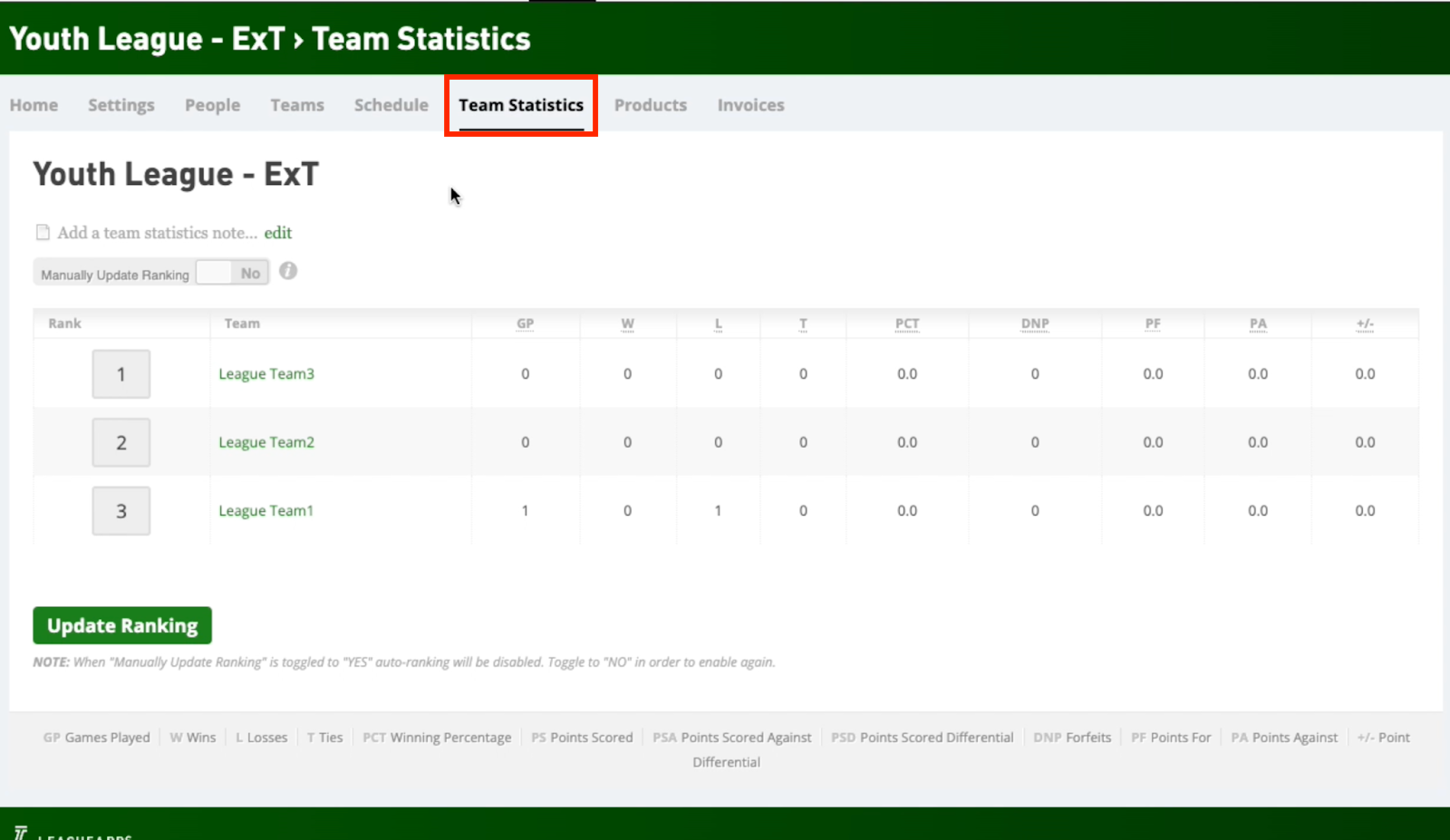Click the PA column header
Viewport: 1450px width, 840px height.
pyautogui.click(x=1258, y=323)
